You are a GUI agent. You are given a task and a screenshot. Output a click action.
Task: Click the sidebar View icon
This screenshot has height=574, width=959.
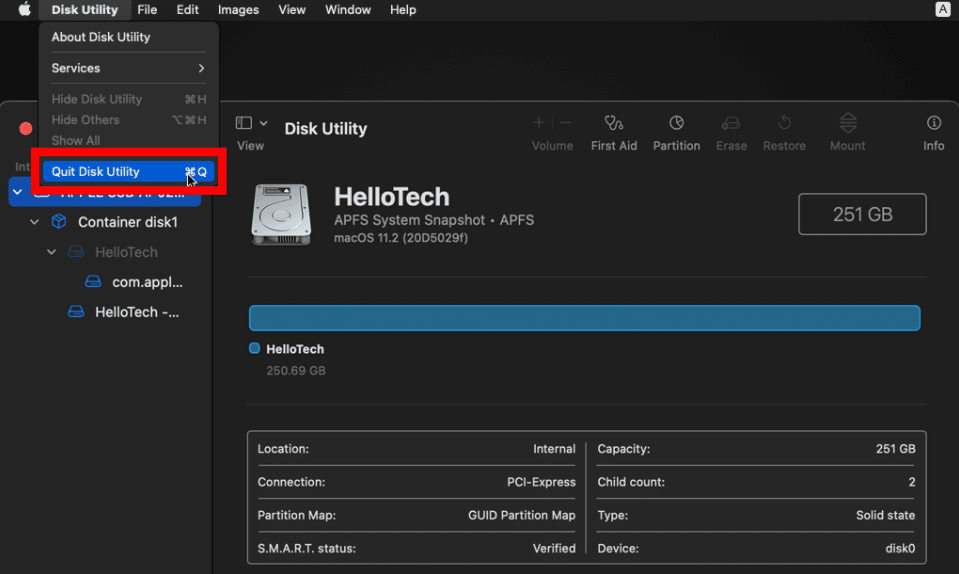point(243,123)
